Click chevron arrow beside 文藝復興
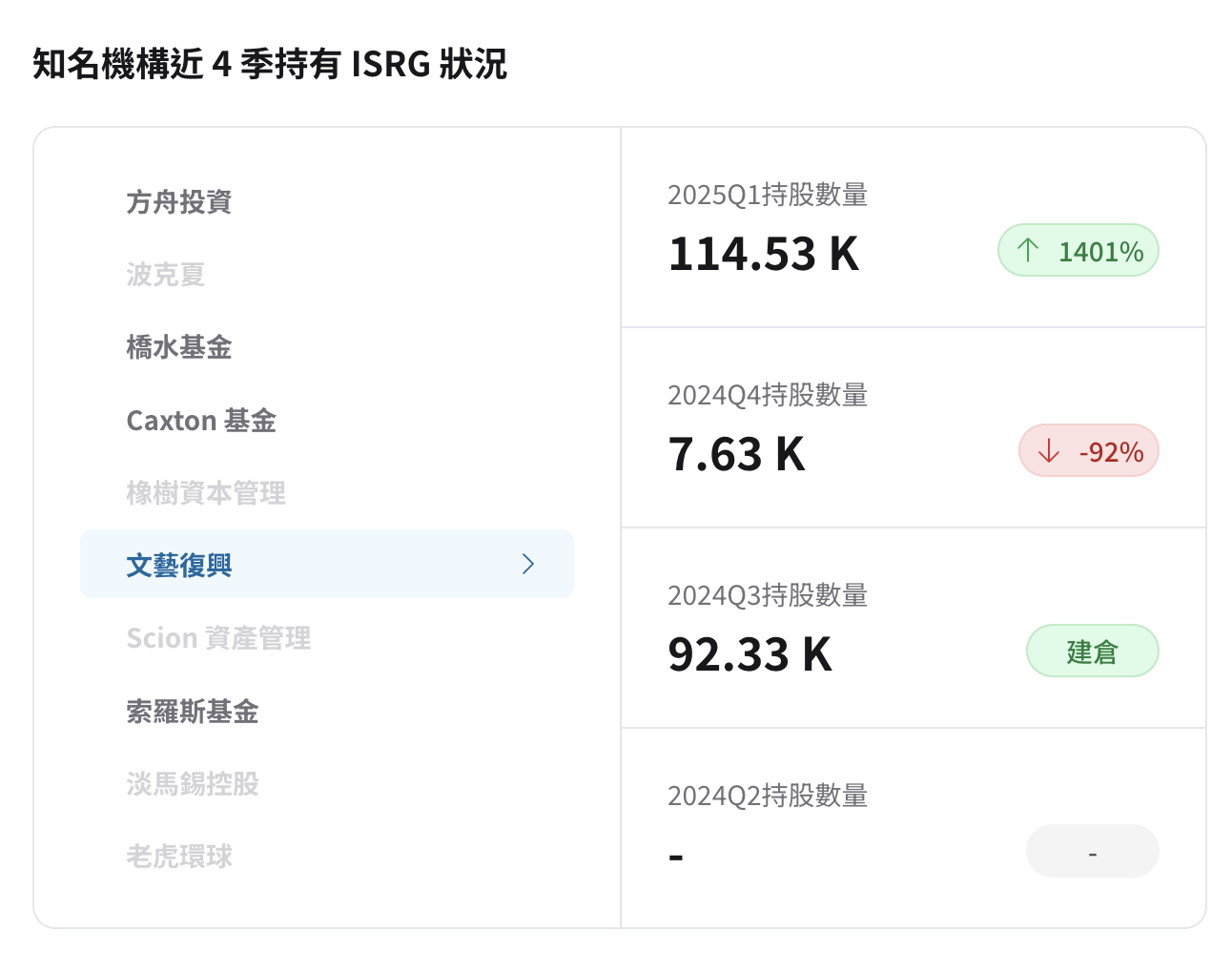1232x973 pixels. tap(528, 564)
